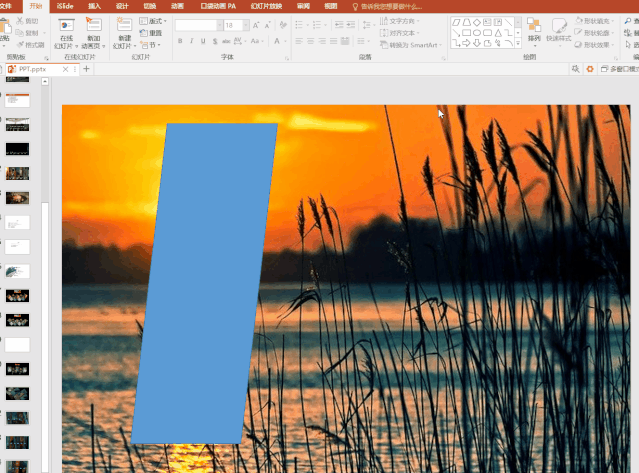Image resolution: width=639 pixels, height=473 pixels.
Task: Click the Copy (复制) button
Action: [27, 33]
